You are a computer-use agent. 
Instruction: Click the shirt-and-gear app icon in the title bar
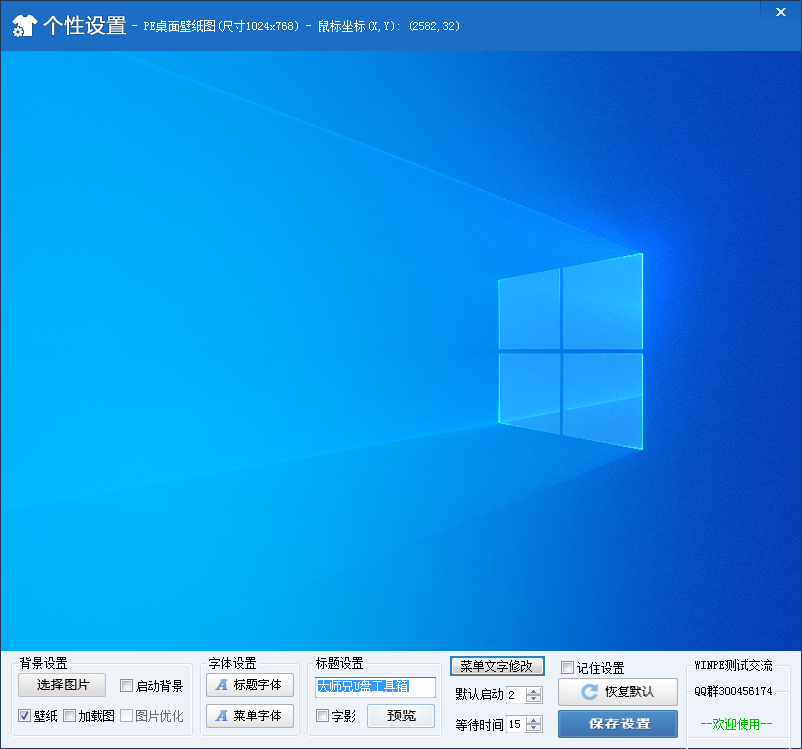pos(25,26)
